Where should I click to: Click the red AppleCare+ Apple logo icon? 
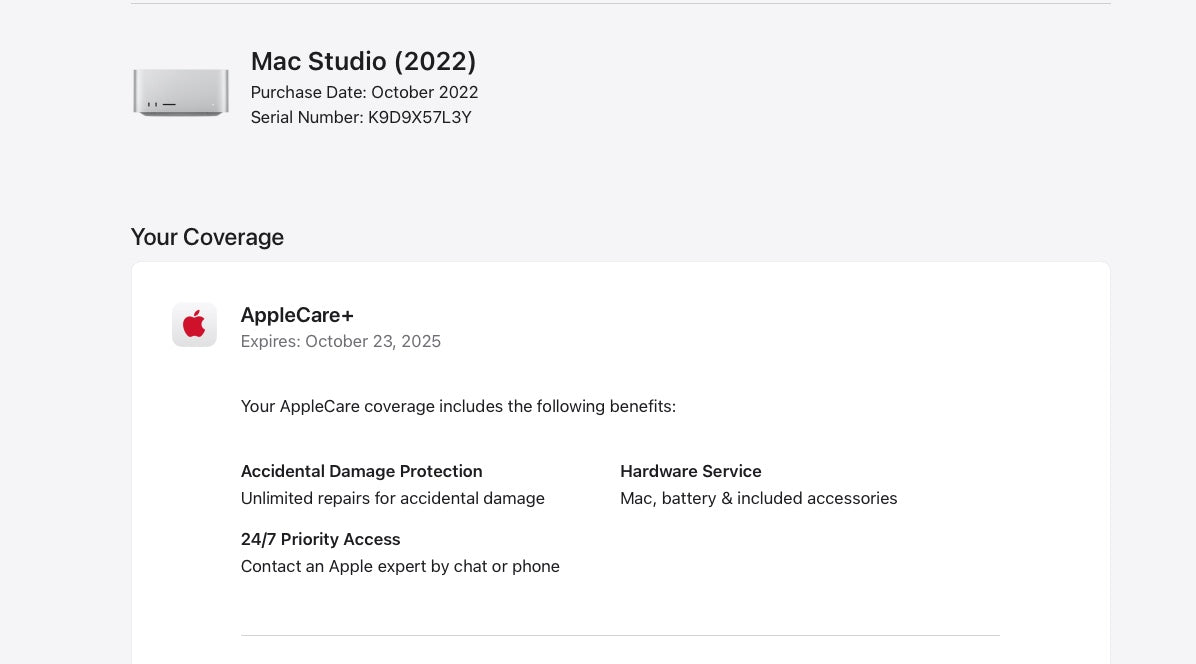coord(194,325)
